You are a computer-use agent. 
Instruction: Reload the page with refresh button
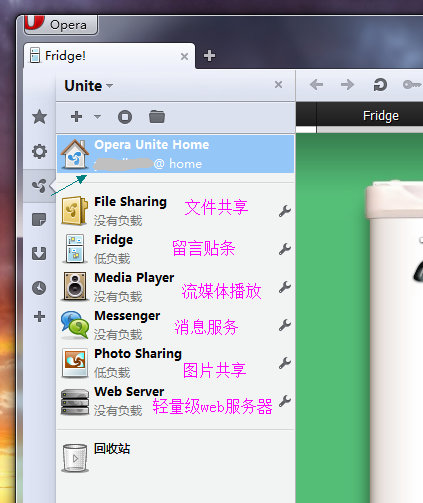pos(380,85)
